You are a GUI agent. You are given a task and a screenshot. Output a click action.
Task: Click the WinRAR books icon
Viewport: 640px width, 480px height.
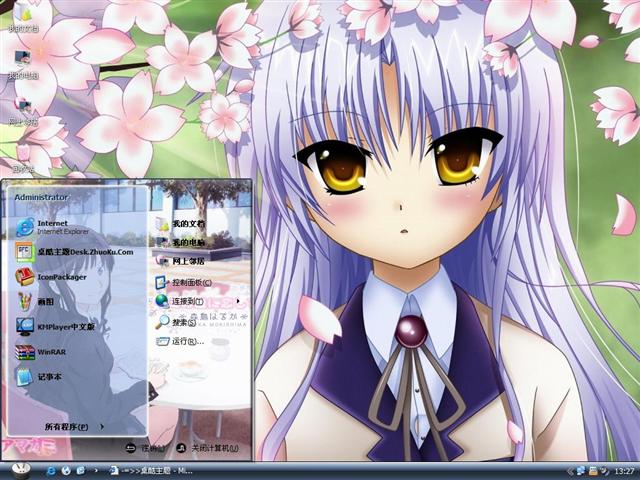tap(25, 352)
